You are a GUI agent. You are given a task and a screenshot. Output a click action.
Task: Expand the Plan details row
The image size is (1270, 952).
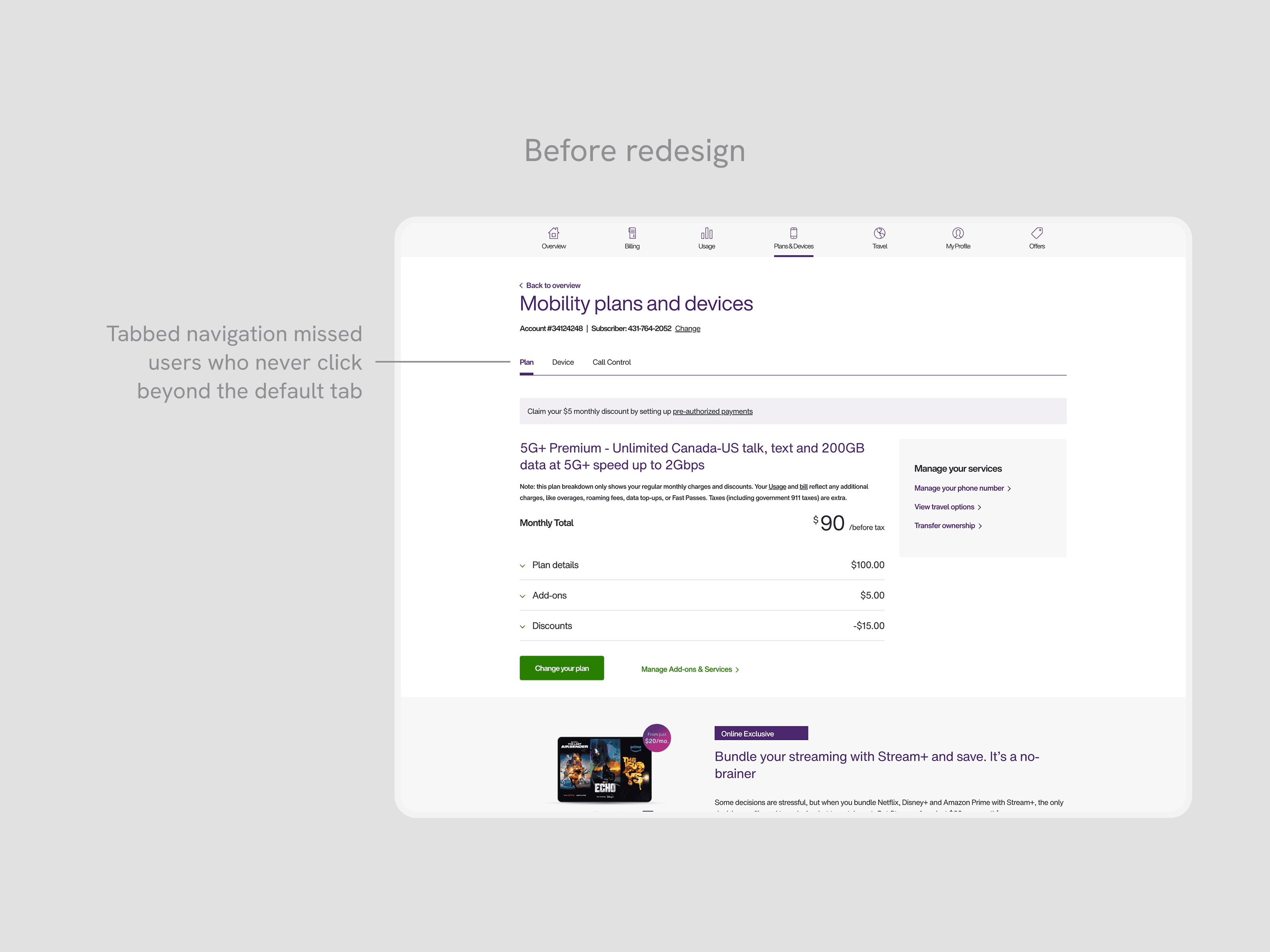tap(554, 565)
